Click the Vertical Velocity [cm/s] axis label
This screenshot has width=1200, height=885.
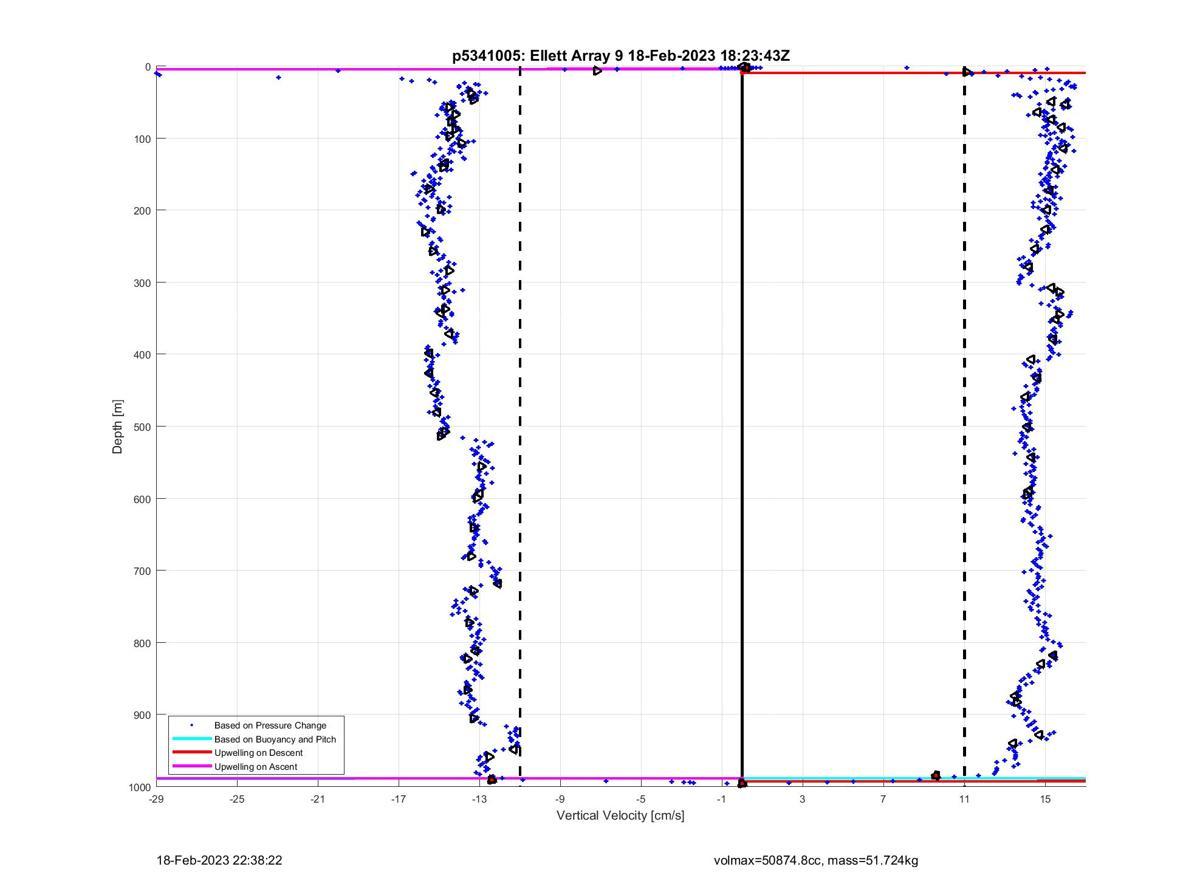[620, 816]
